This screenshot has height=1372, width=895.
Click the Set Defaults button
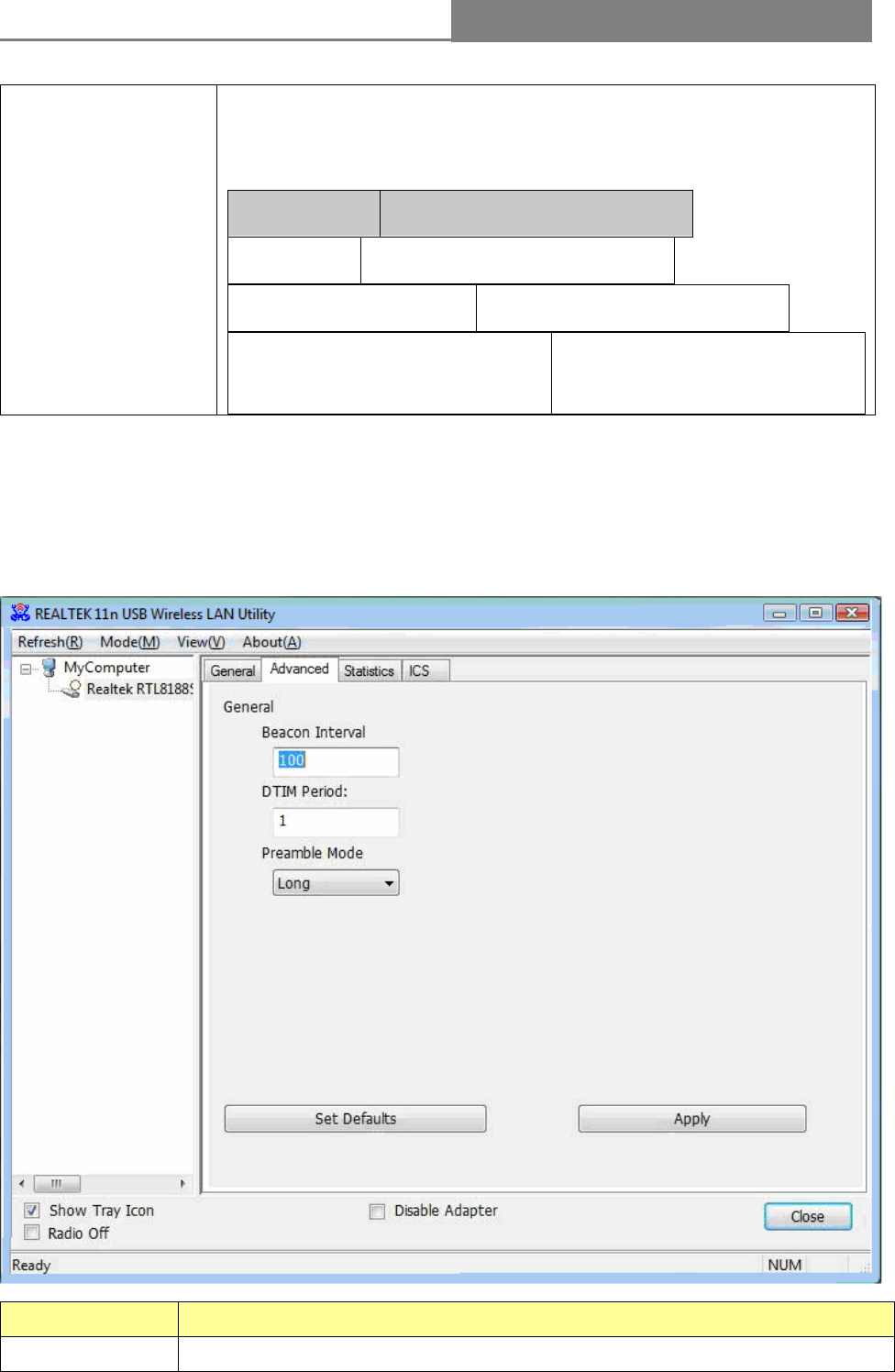pos(355,1119)
